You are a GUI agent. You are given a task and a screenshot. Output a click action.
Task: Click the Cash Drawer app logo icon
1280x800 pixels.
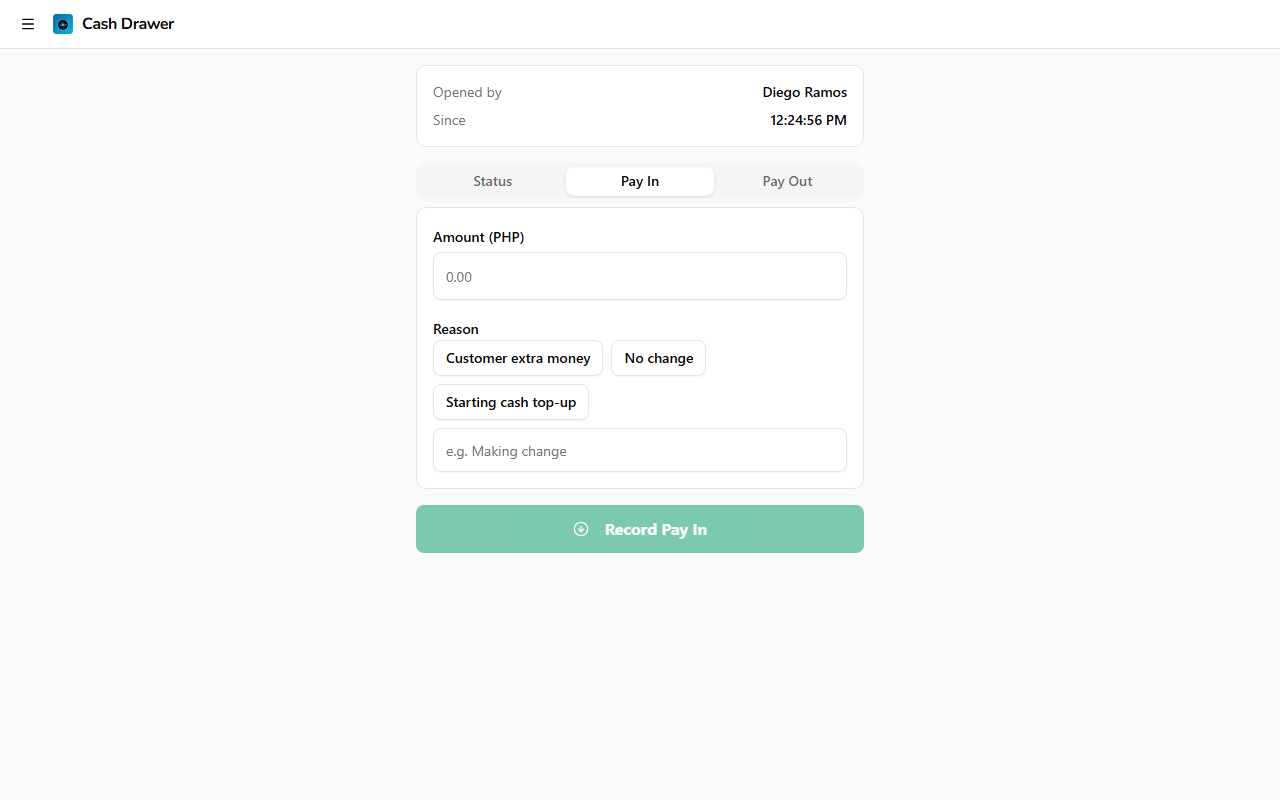pos(63,24)
